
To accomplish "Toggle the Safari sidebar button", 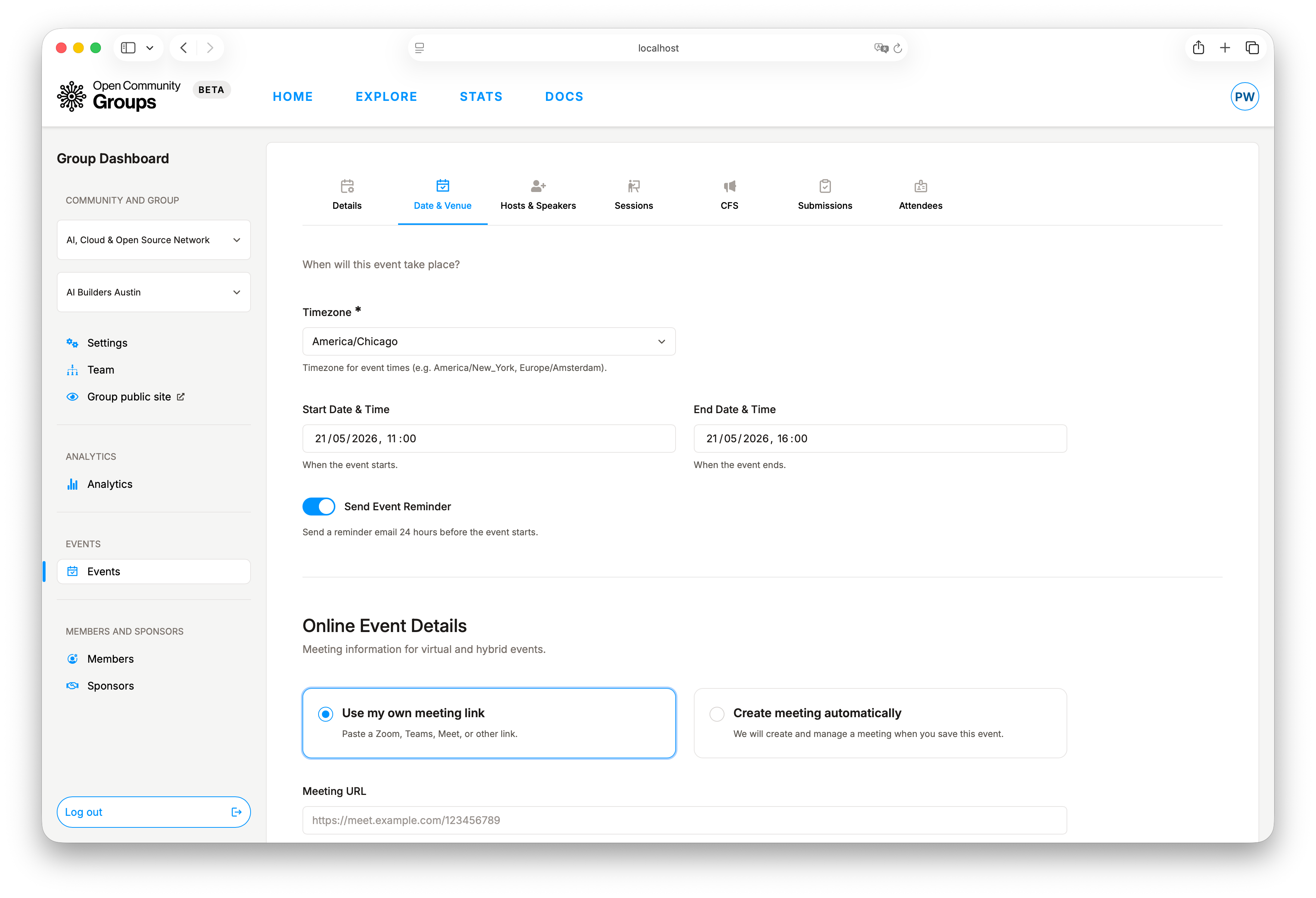I will 128,47.
